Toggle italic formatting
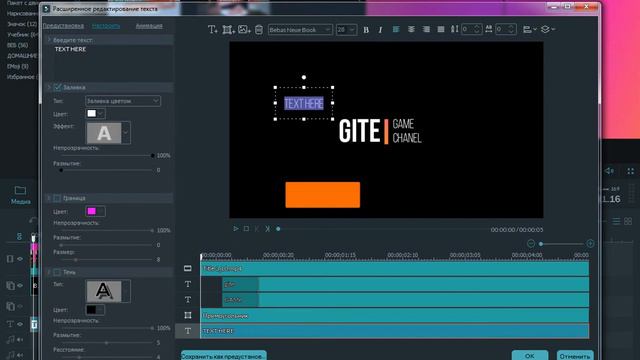 380,30
